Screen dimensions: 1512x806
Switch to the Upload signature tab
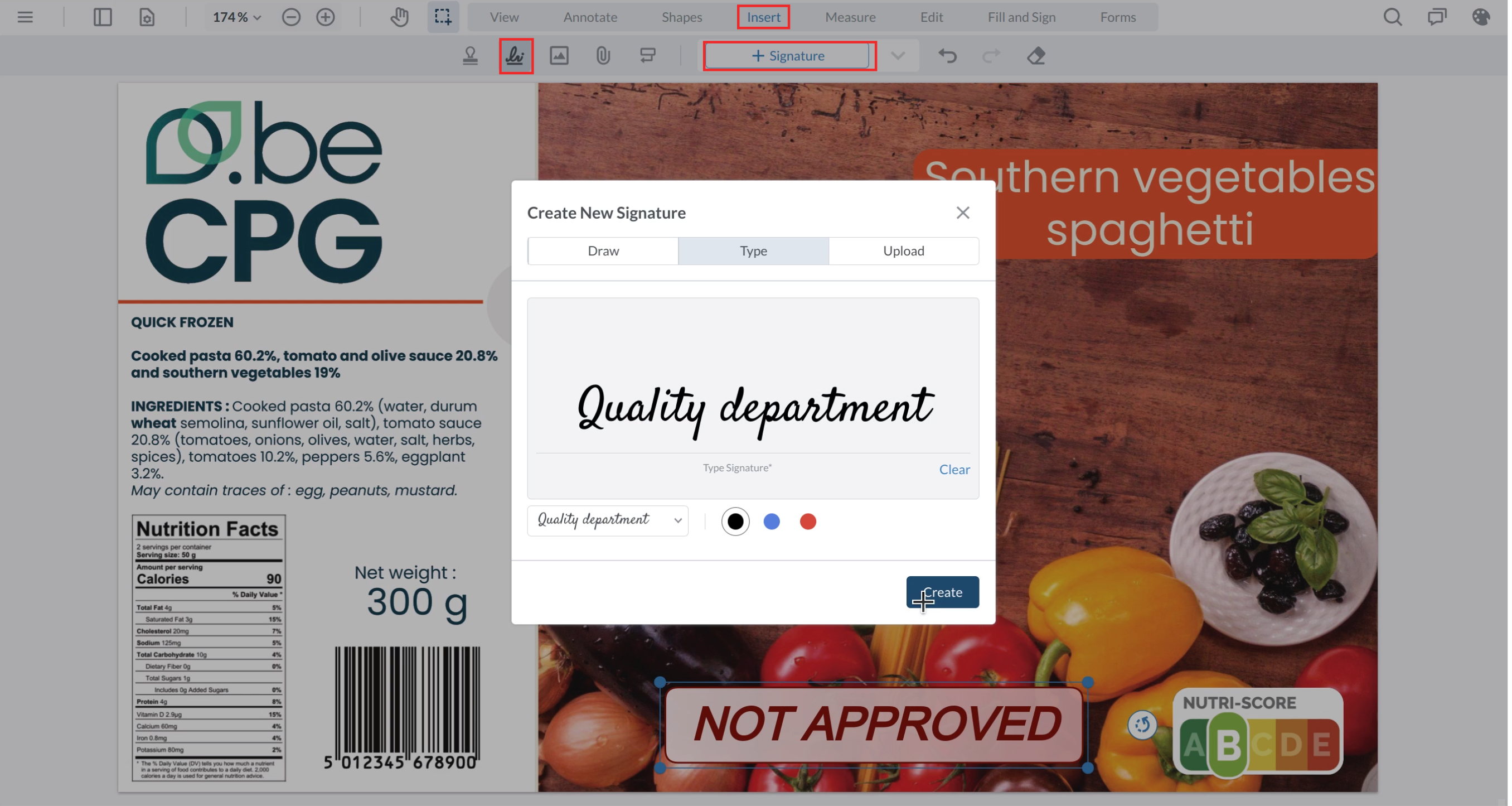pos(904,250)
